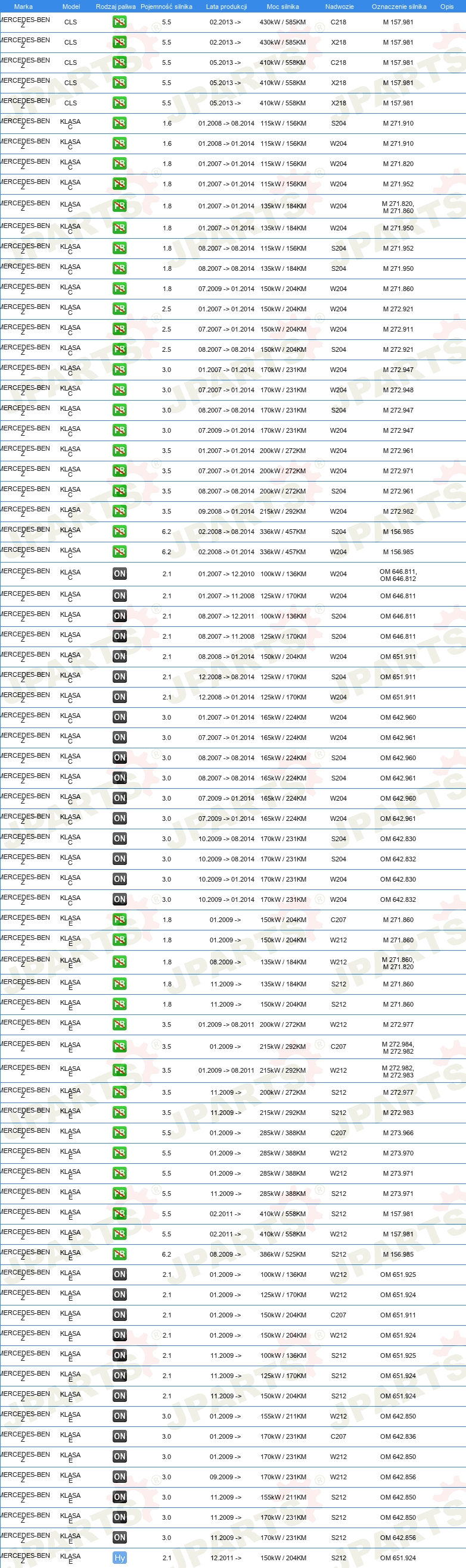Click engine code 'OM 651.925' in W212 row
The image size is (466, 1568).
(x=398, y=1275)
